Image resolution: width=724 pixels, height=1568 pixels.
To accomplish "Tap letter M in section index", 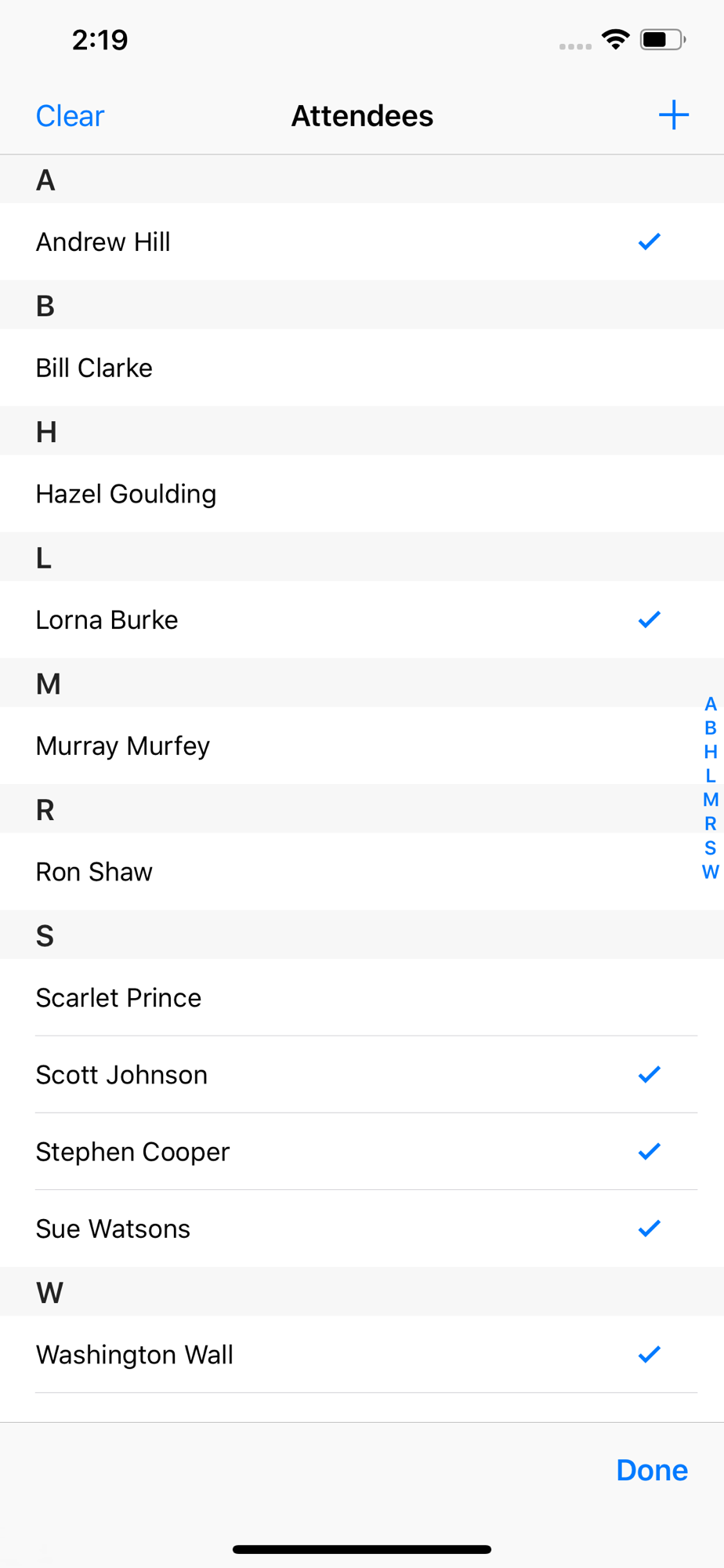I will 710,800.
